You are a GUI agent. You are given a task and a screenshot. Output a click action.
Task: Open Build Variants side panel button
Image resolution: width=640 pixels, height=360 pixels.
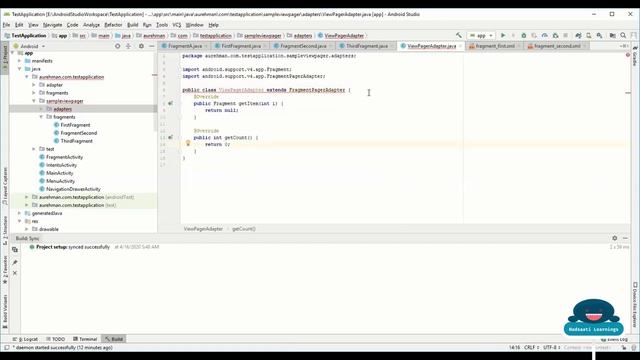(5, 312)
